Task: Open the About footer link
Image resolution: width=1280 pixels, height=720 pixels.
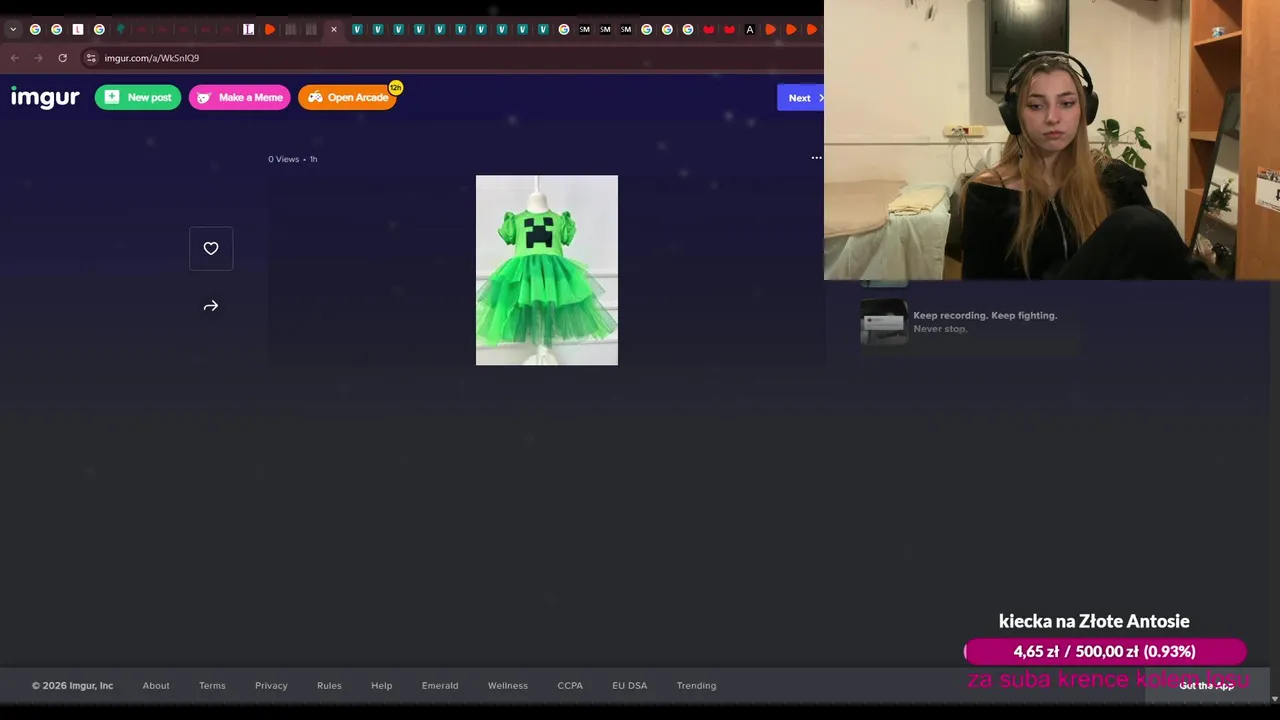Action: [x=156, y=686]
